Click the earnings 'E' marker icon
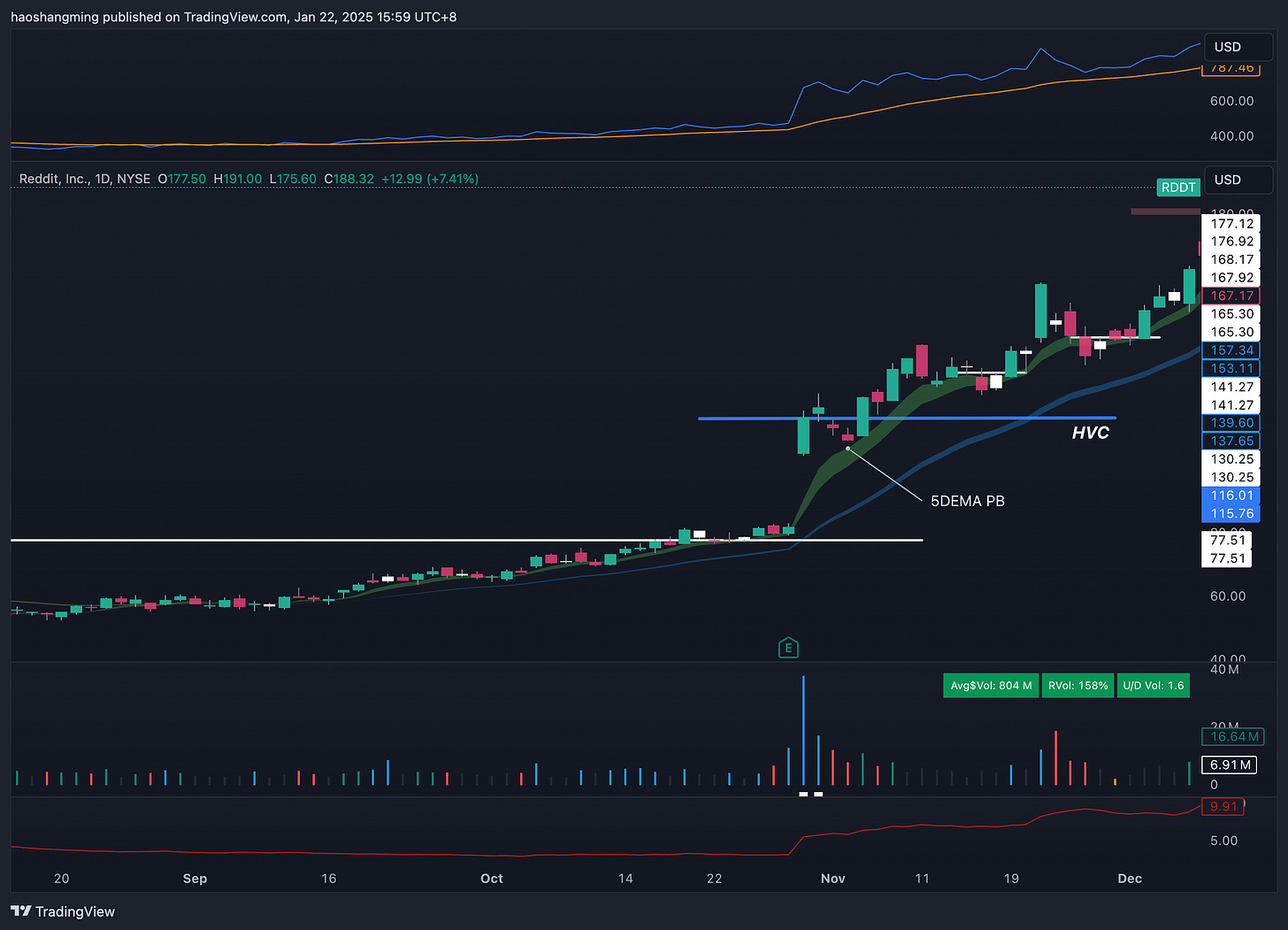 [788, 649]
